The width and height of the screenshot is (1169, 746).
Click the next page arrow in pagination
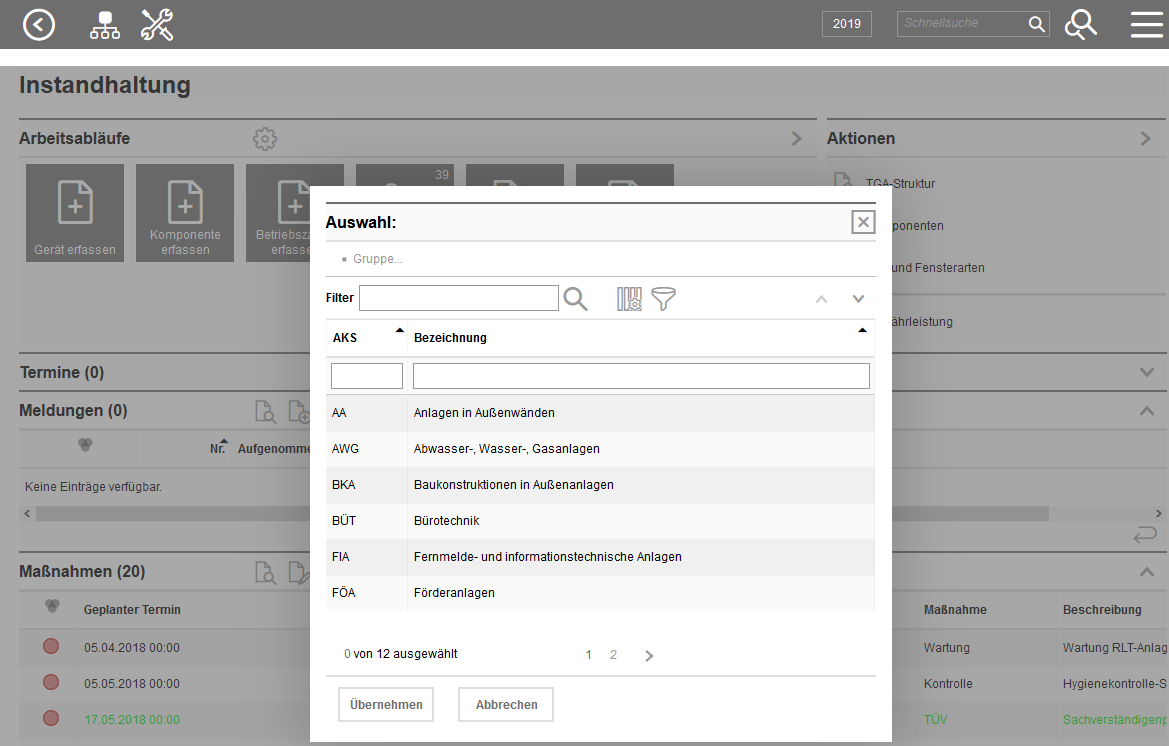click(x=649, y=656)
